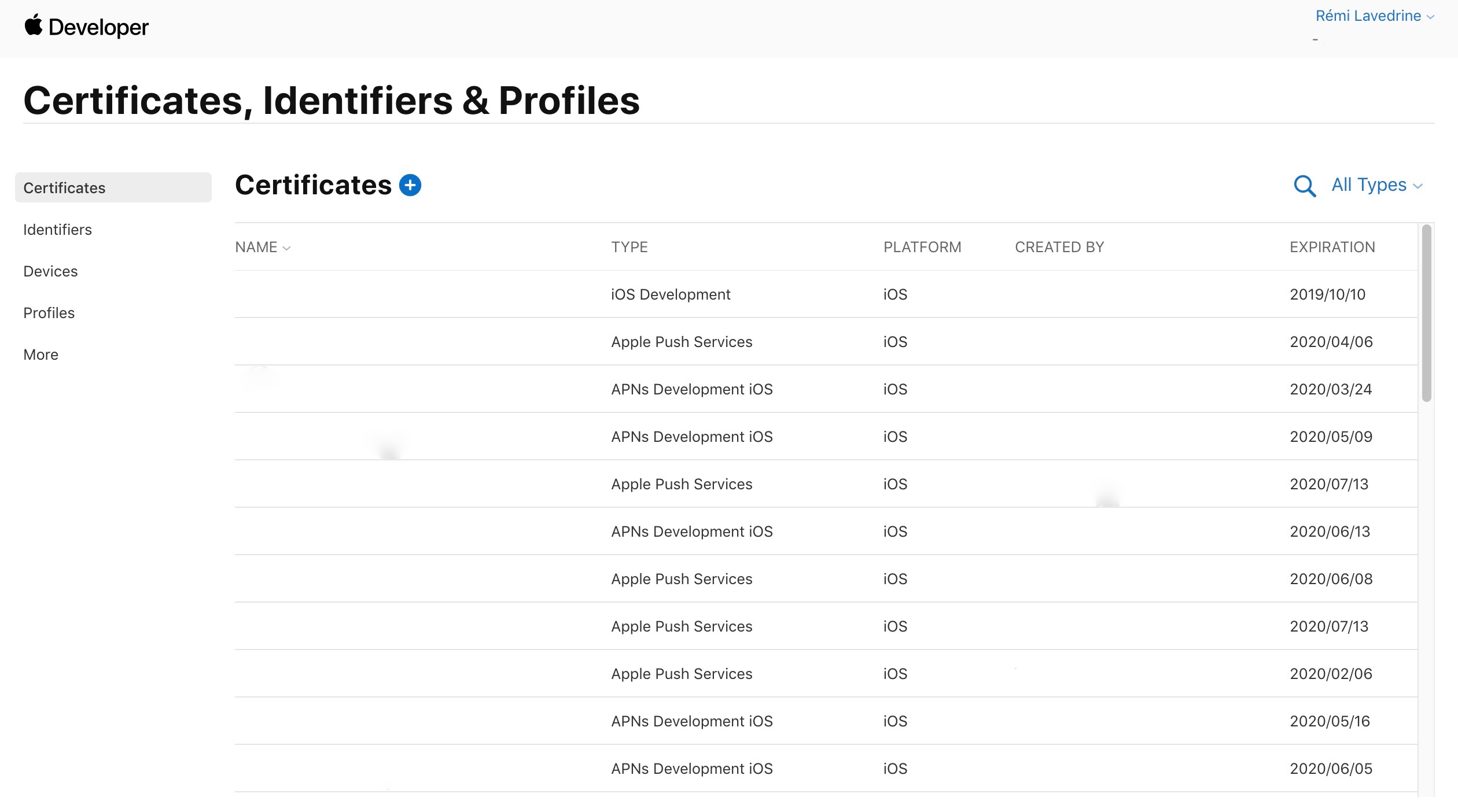Open the All Types filter dropdown
The image size is (1458, 812).
[1376, 185]
